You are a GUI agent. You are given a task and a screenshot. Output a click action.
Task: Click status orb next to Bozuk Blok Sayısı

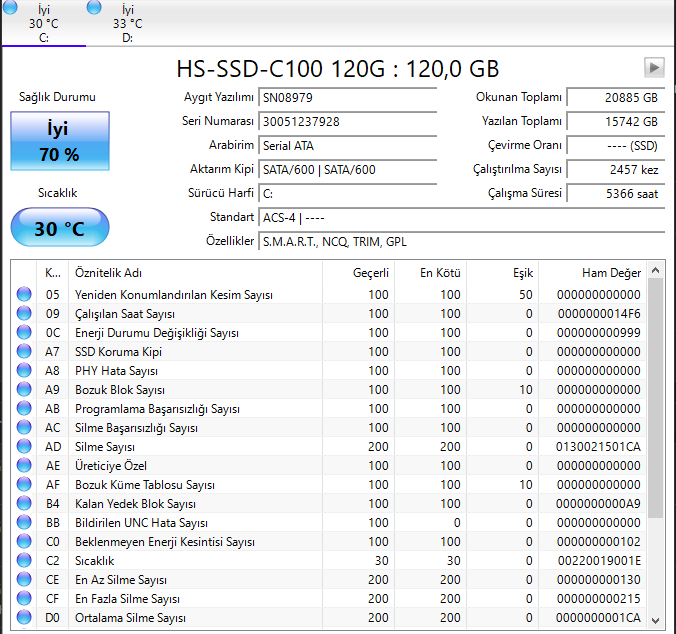pyautogui.click(x=24, y=390)
